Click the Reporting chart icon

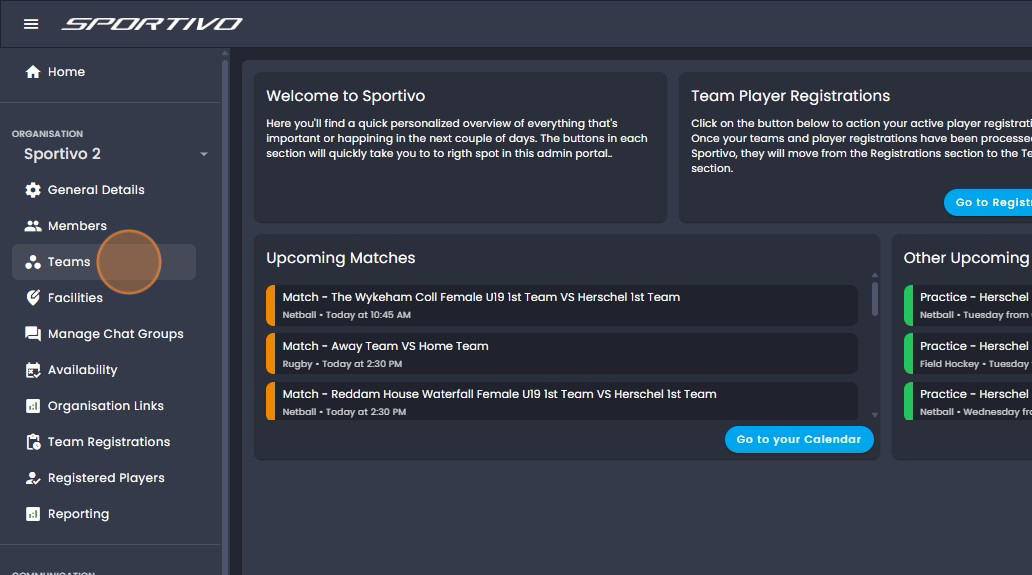pyautogui.click(x=33, y=514)
